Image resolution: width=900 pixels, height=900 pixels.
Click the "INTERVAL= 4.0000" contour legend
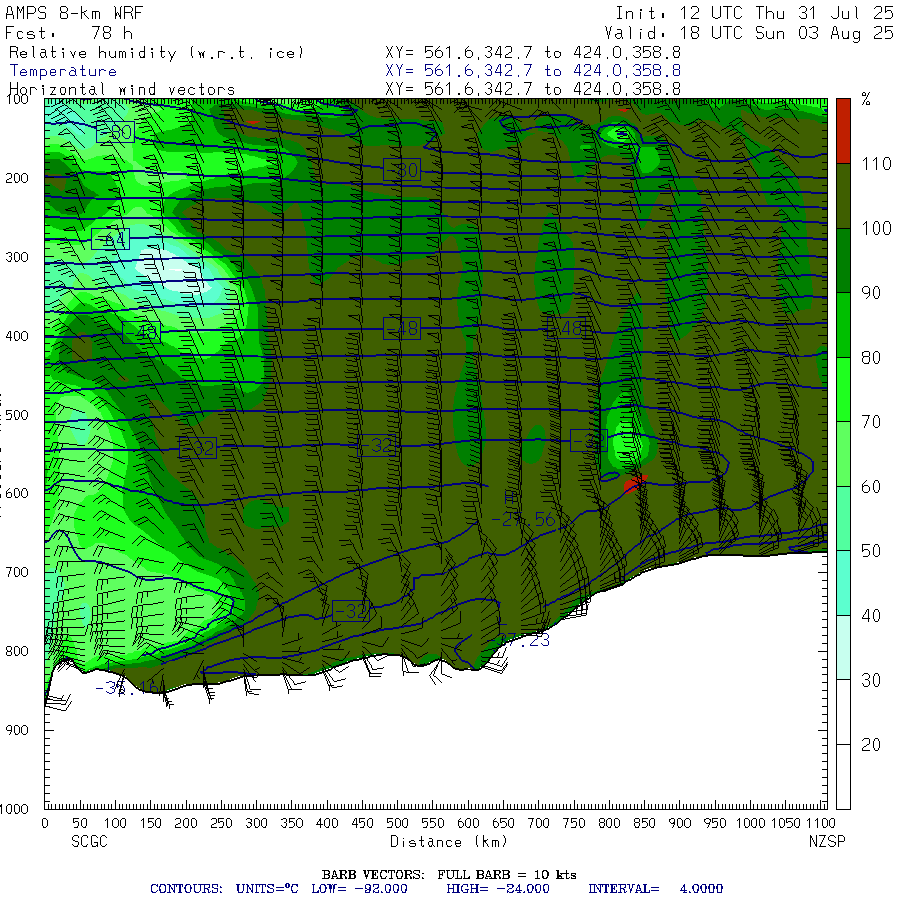[x=655, y=889]
